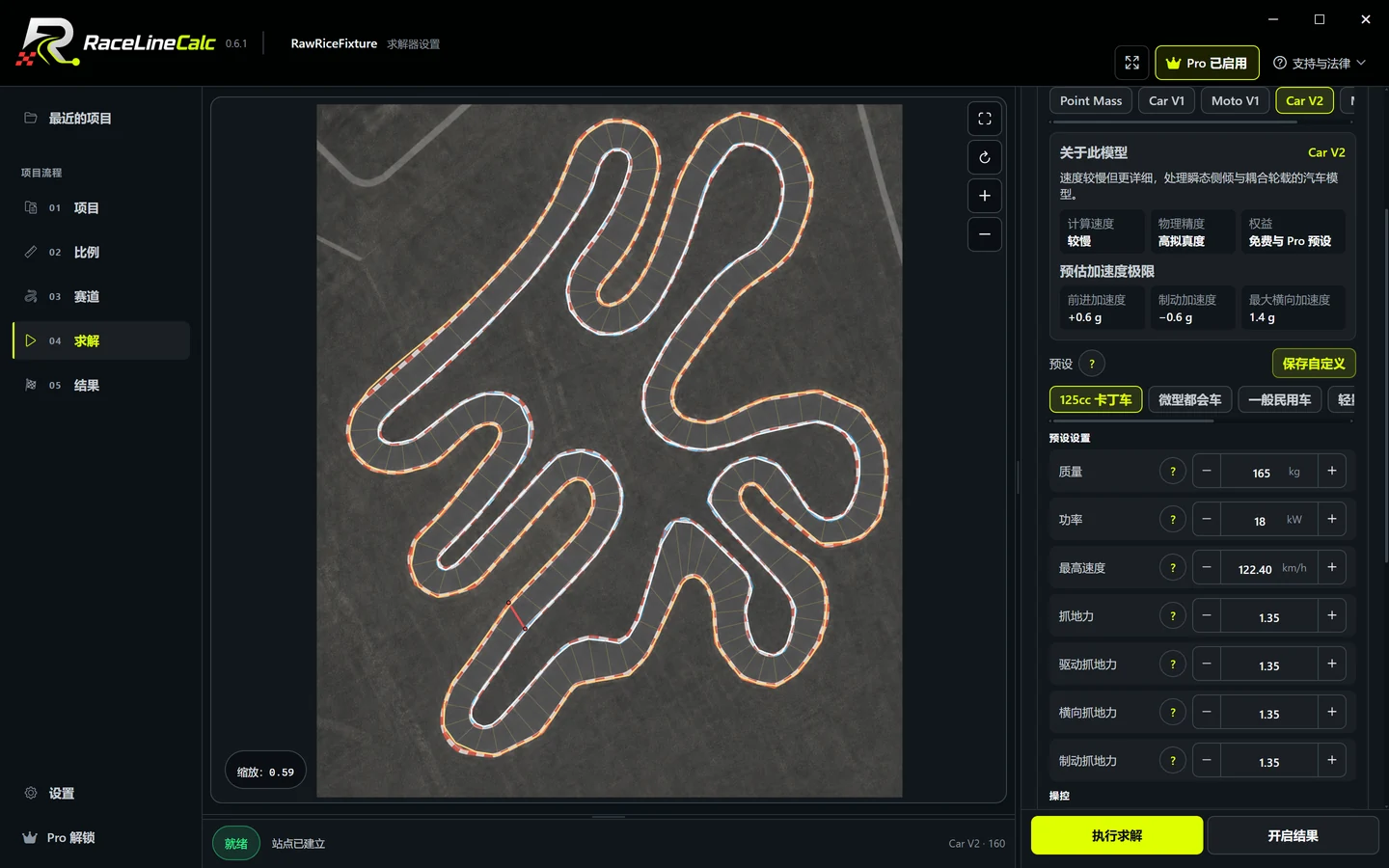
Task: Show help for 横向抓地力
Action: 1173,712
